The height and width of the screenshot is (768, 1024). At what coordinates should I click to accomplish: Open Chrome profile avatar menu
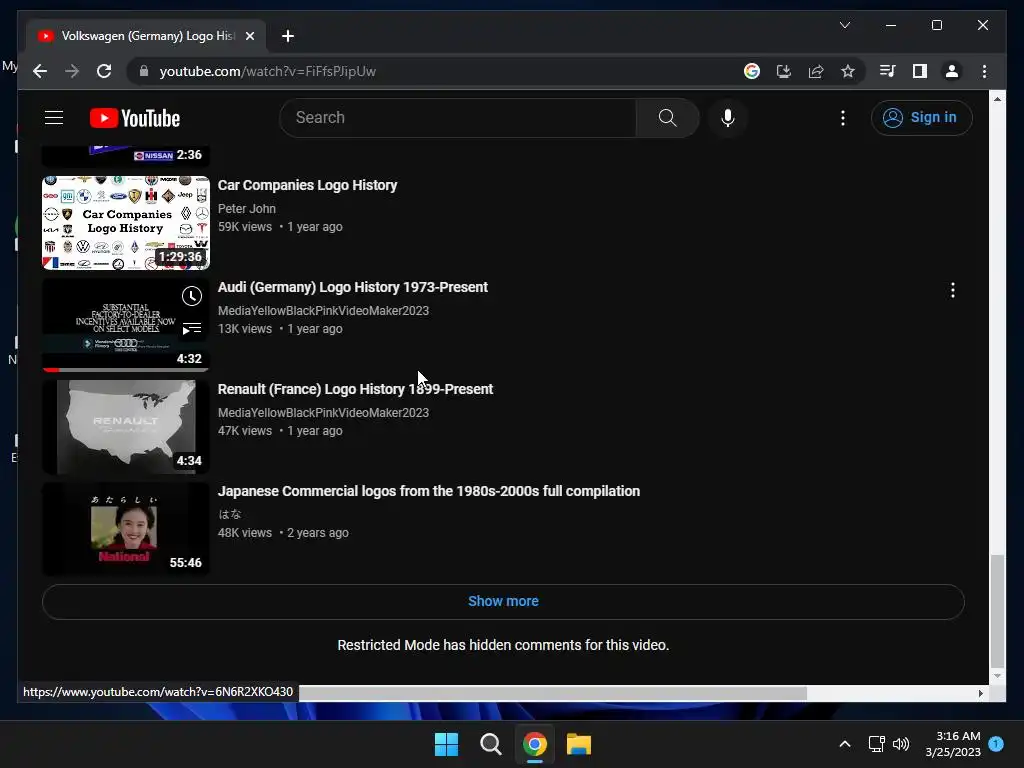coord(952,71)
